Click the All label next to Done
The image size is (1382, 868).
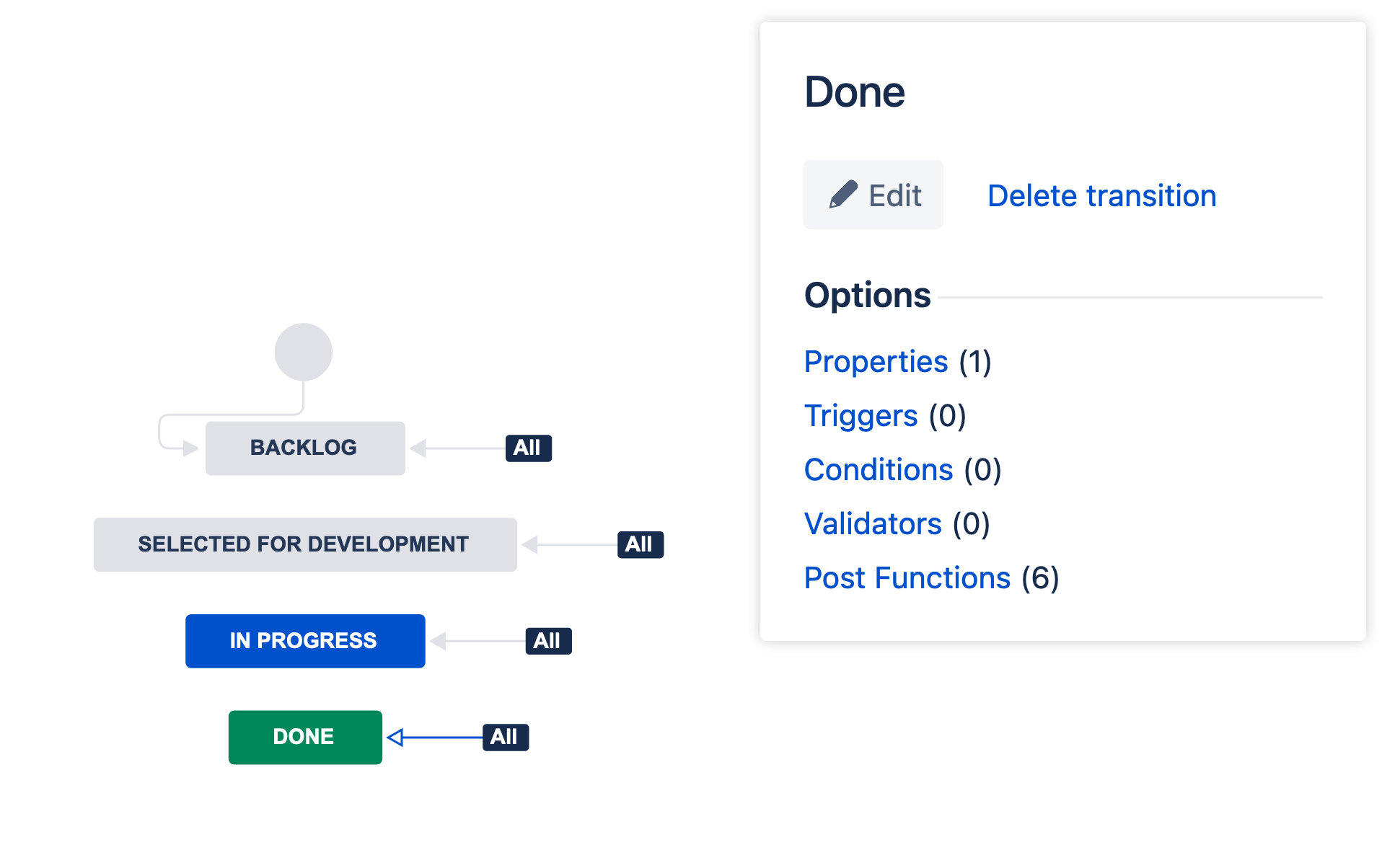click(x=505, y=737)
